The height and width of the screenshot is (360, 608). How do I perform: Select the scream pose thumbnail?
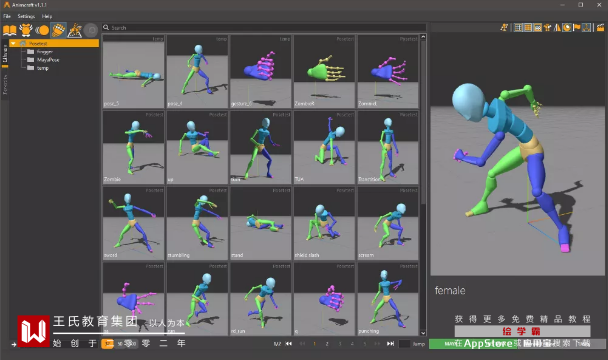pos(388,223)
